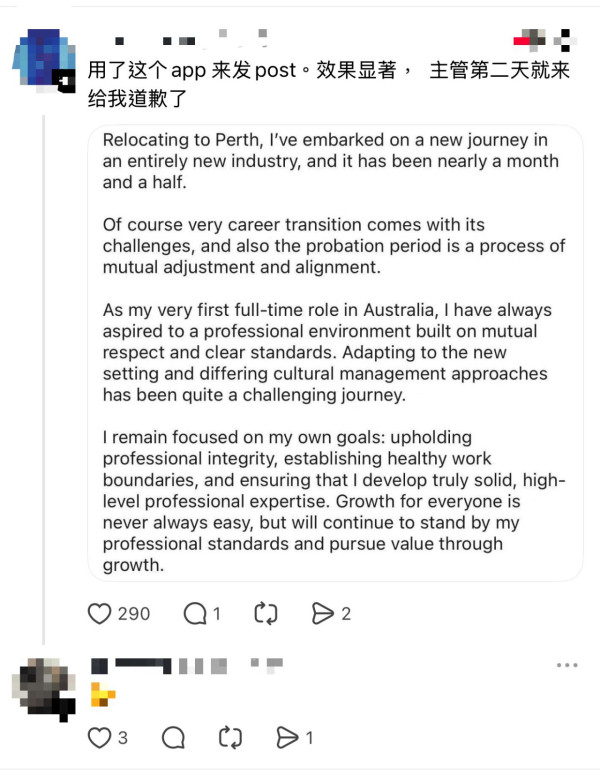Follow the author via avatar plus badge
Image resolution: width=600 pixels, height=782 pixels.
point(66,81)
